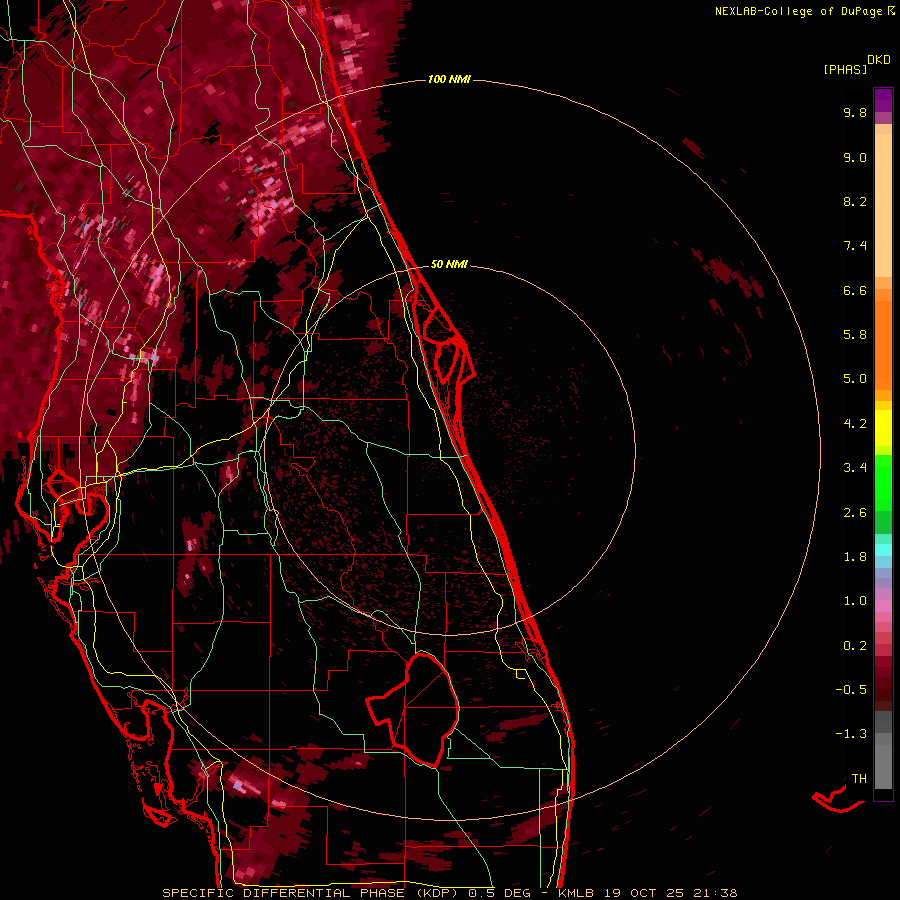Click the 50 NMI range ring label
Viewport: 900px width, 900px height.
pyautogui.click(x=449, y=264)
